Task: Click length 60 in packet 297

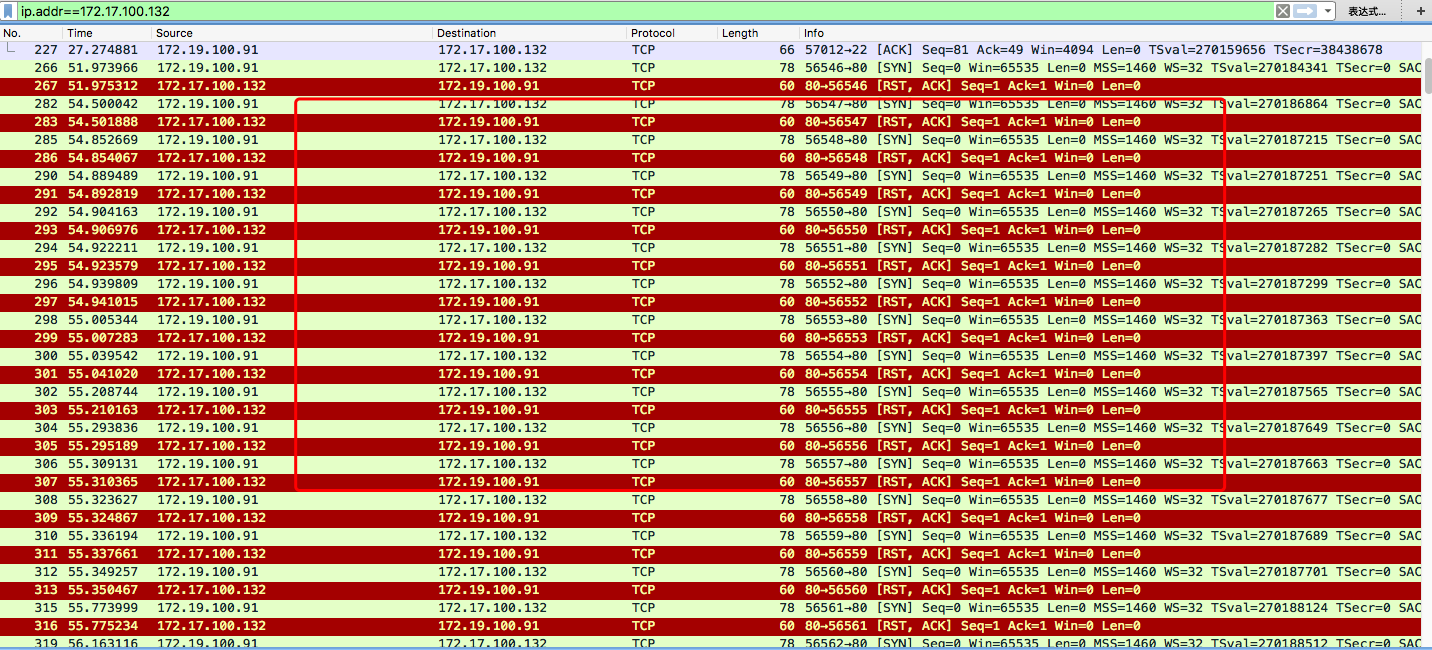Action: click(x=787, y=301)
